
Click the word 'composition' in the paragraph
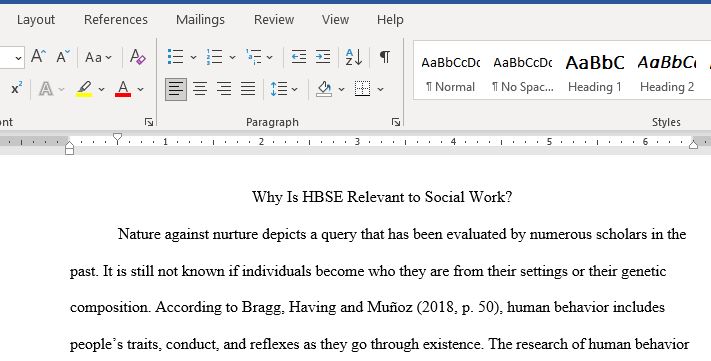pos(110,307)
